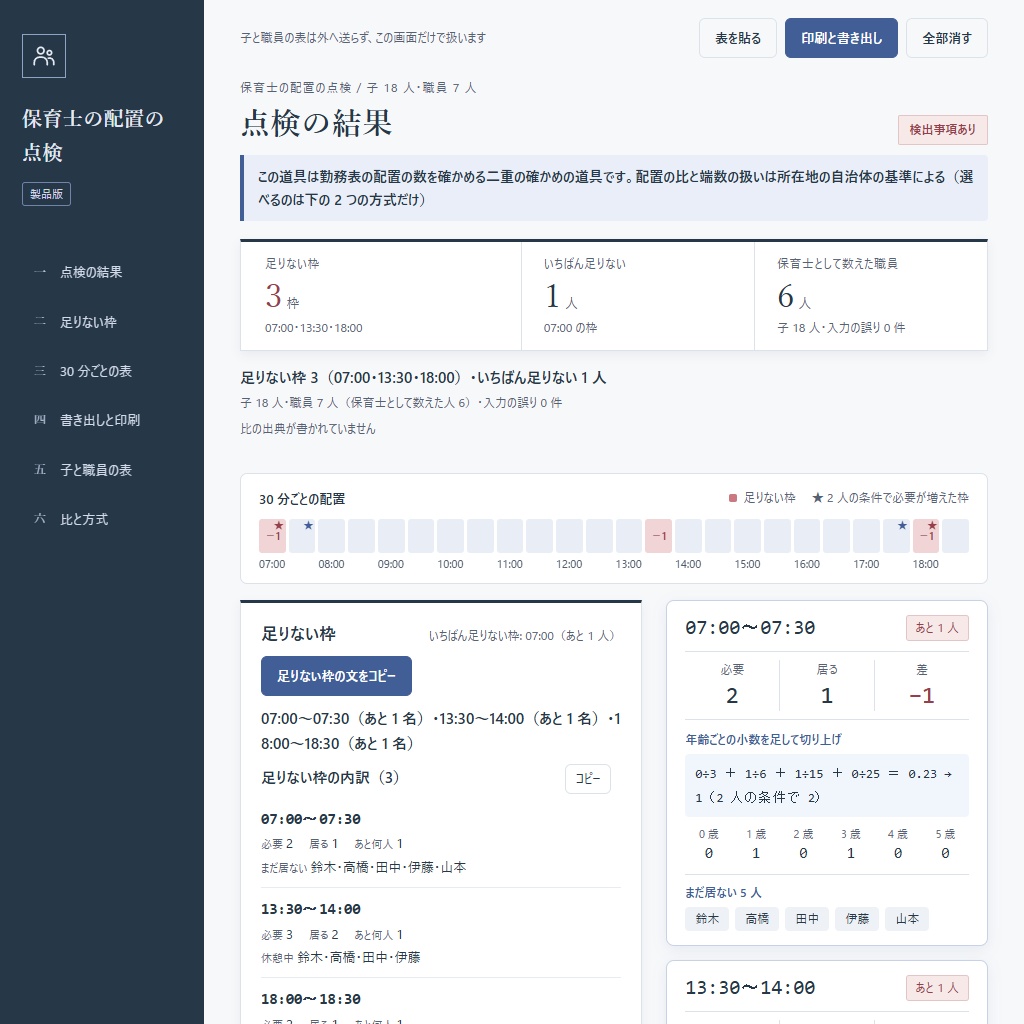
Task: Open the 13:30〜14:00 entry in shortage breakdown list
Action: [441, 933]
